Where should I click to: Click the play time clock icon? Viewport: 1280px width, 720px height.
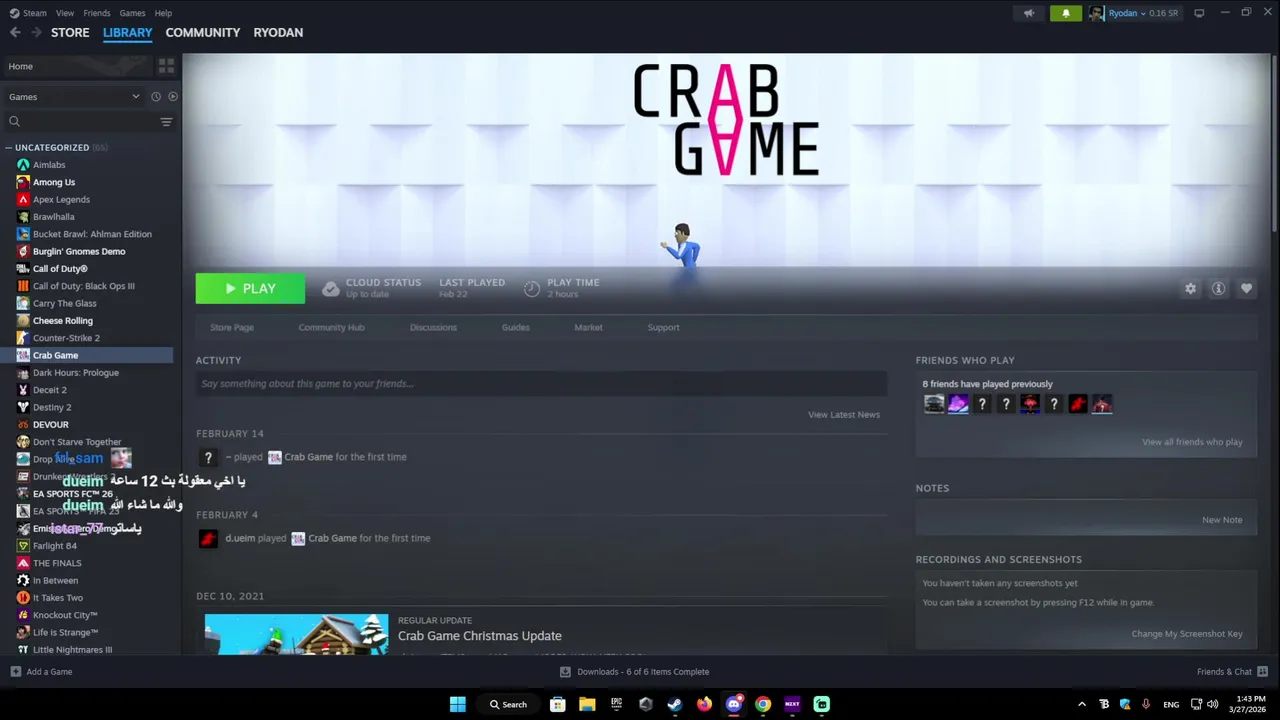tap(532, 289)
